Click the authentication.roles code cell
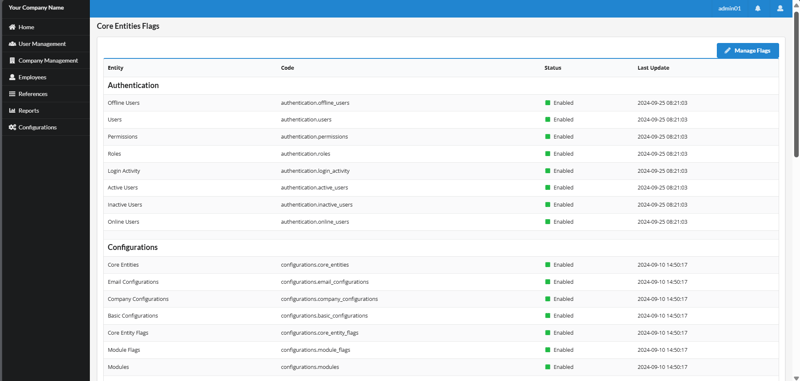This screenshot has width=800, height=381. coord(306,154)
